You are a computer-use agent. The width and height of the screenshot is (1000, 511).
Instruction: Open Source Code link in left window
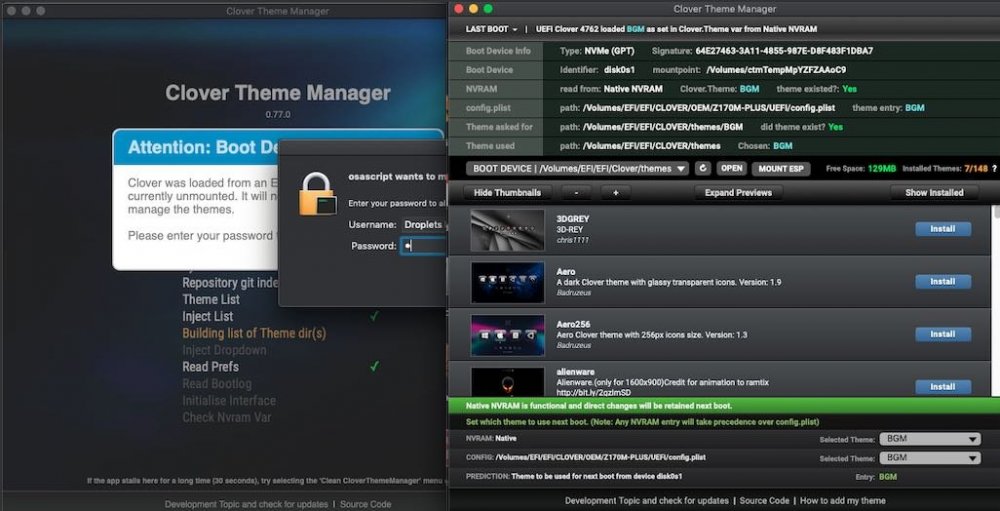pos(365,504)
